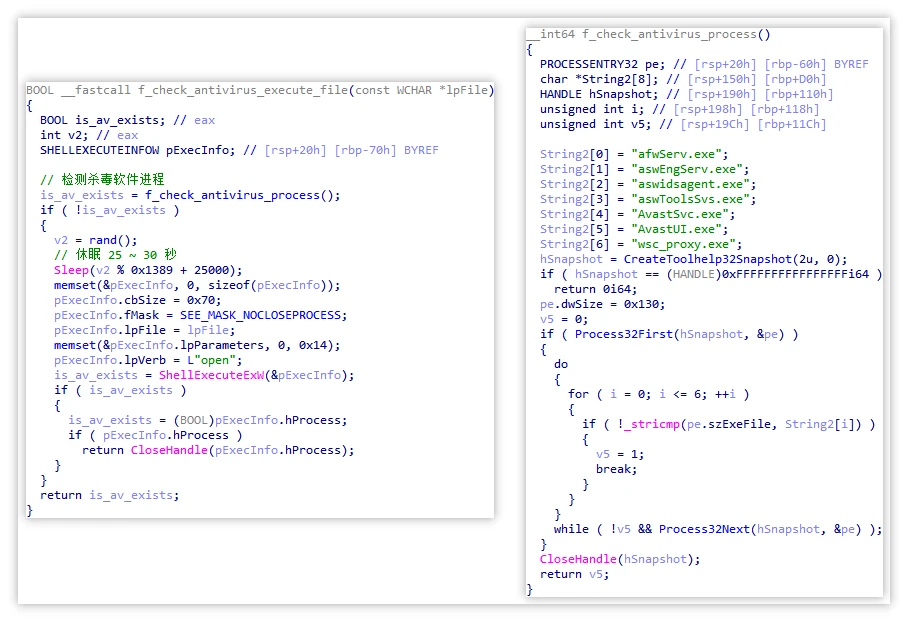Click 'return is_av_exists;' line
This screenshot has width=908, height=622.
(x=109, y=495)
